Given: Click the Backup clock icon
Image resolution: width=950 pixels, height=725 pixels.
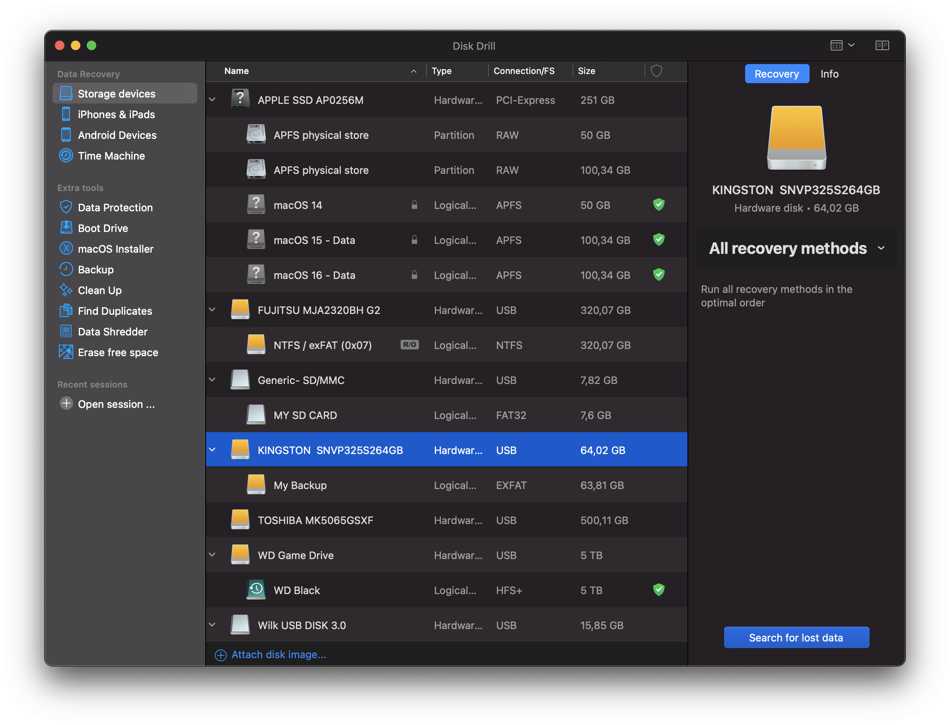Looking at the screenshot, I should point(66,269).
